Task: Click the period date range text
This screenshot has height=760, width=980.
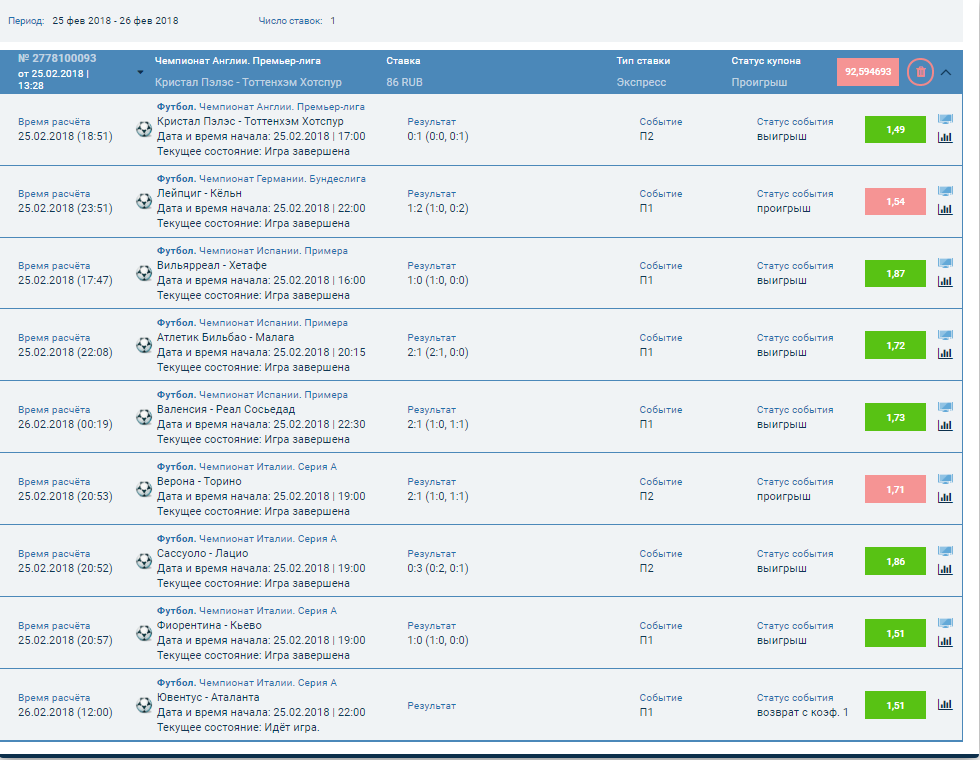Action: tap(116, 20)
